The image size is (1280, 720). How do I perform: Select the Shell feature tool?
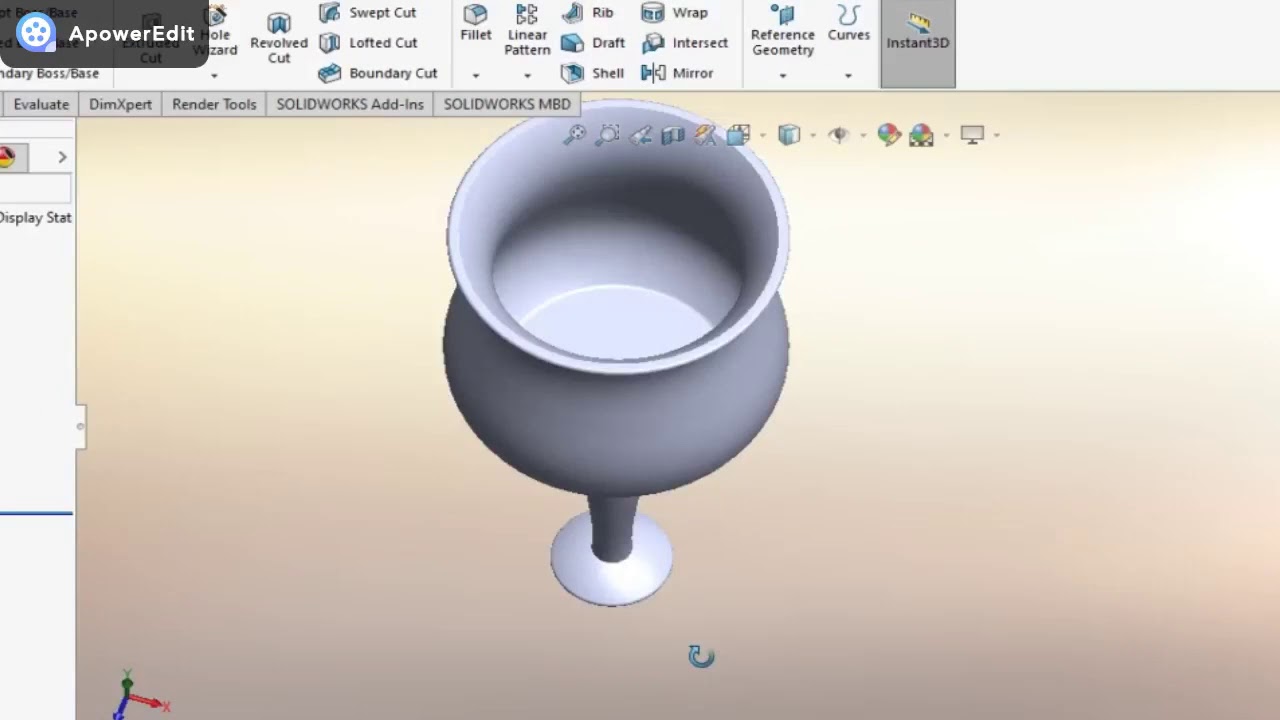592,73
